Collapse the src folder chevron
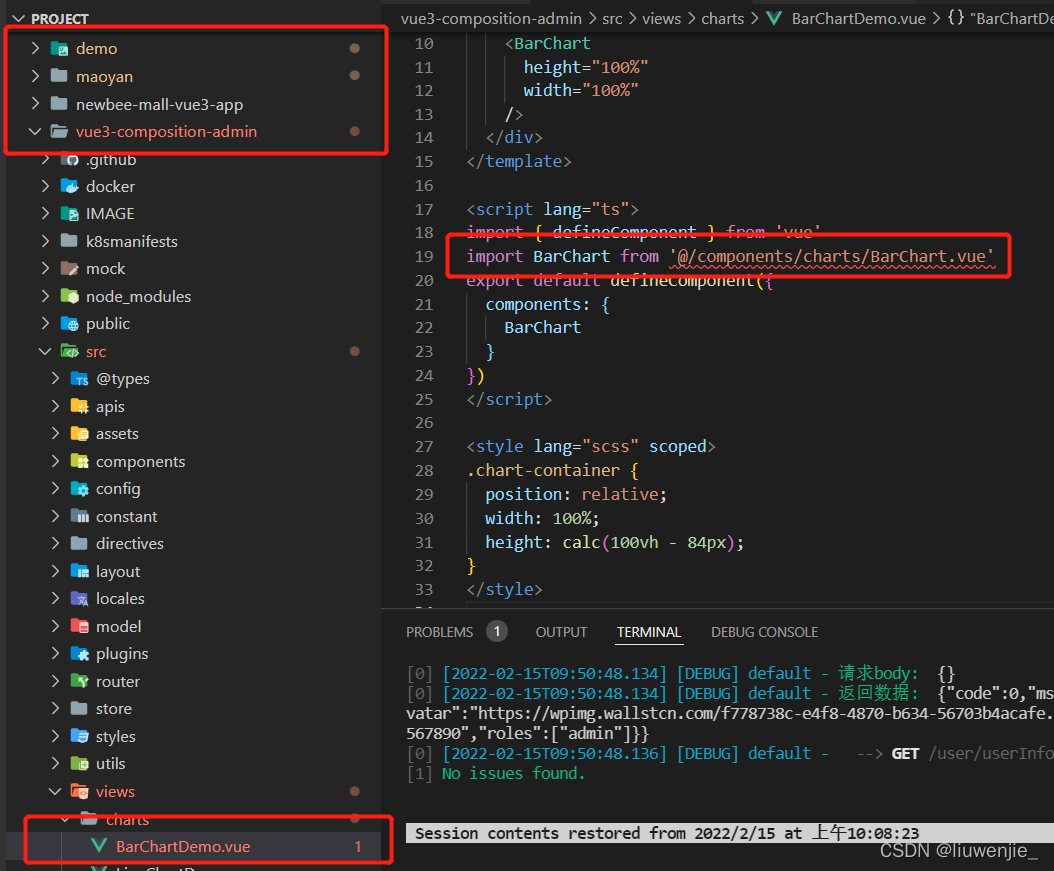Screen dimensions: 1054x871 click(x=45, y=351)
